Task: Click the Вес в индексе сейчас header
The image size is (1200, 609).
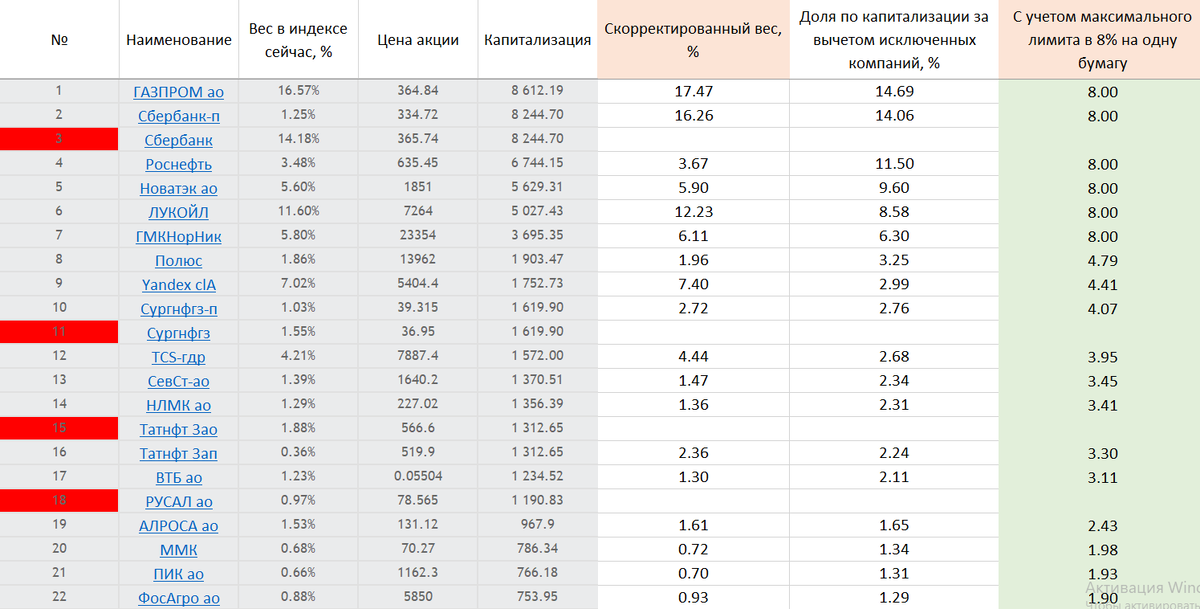Action: [299, 40]
